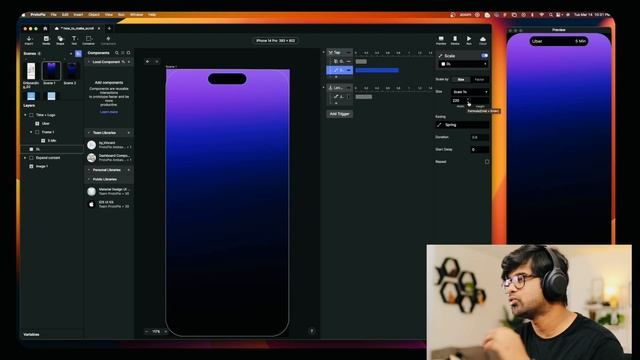This screenshot has height=360, width=640.
Task: Add a local component with plus
Action: pyautogui.click(x=129, y=62)
